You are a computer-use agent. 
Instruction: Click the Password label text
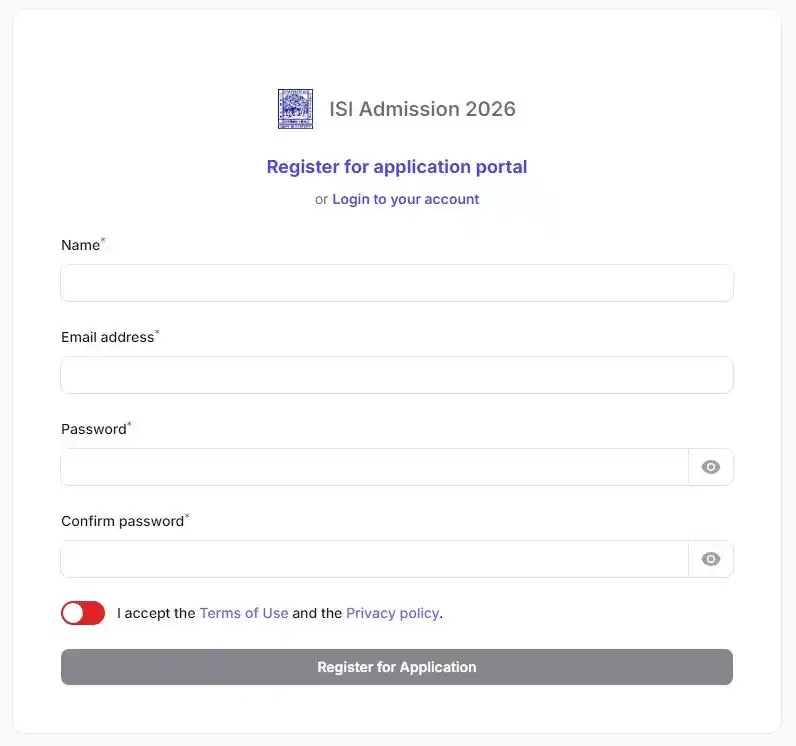(x=94, y=429)
